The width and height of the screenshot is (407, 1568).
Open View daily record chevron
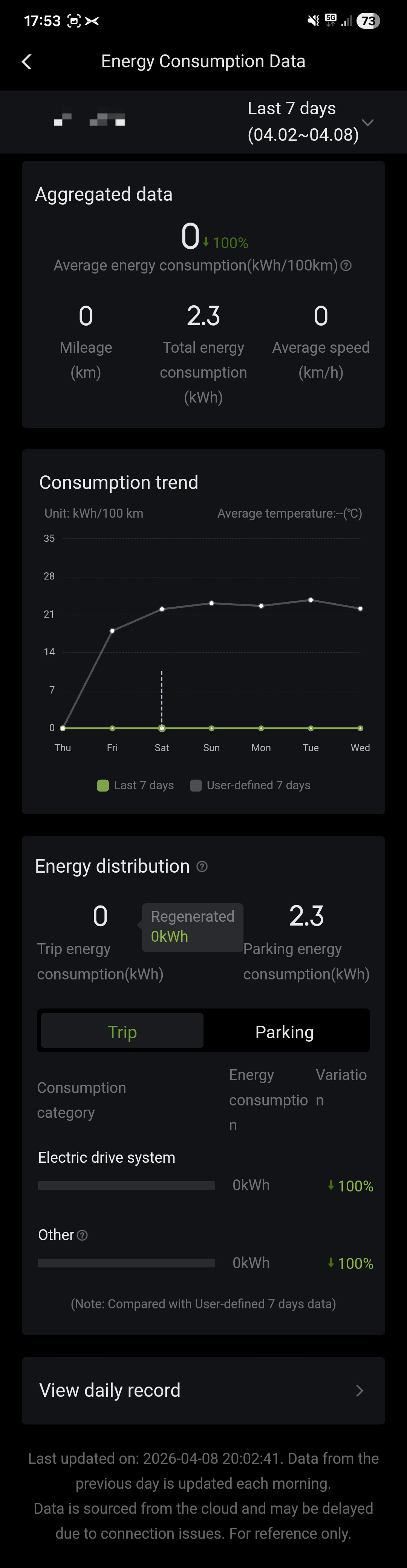tap(360, 1390)
